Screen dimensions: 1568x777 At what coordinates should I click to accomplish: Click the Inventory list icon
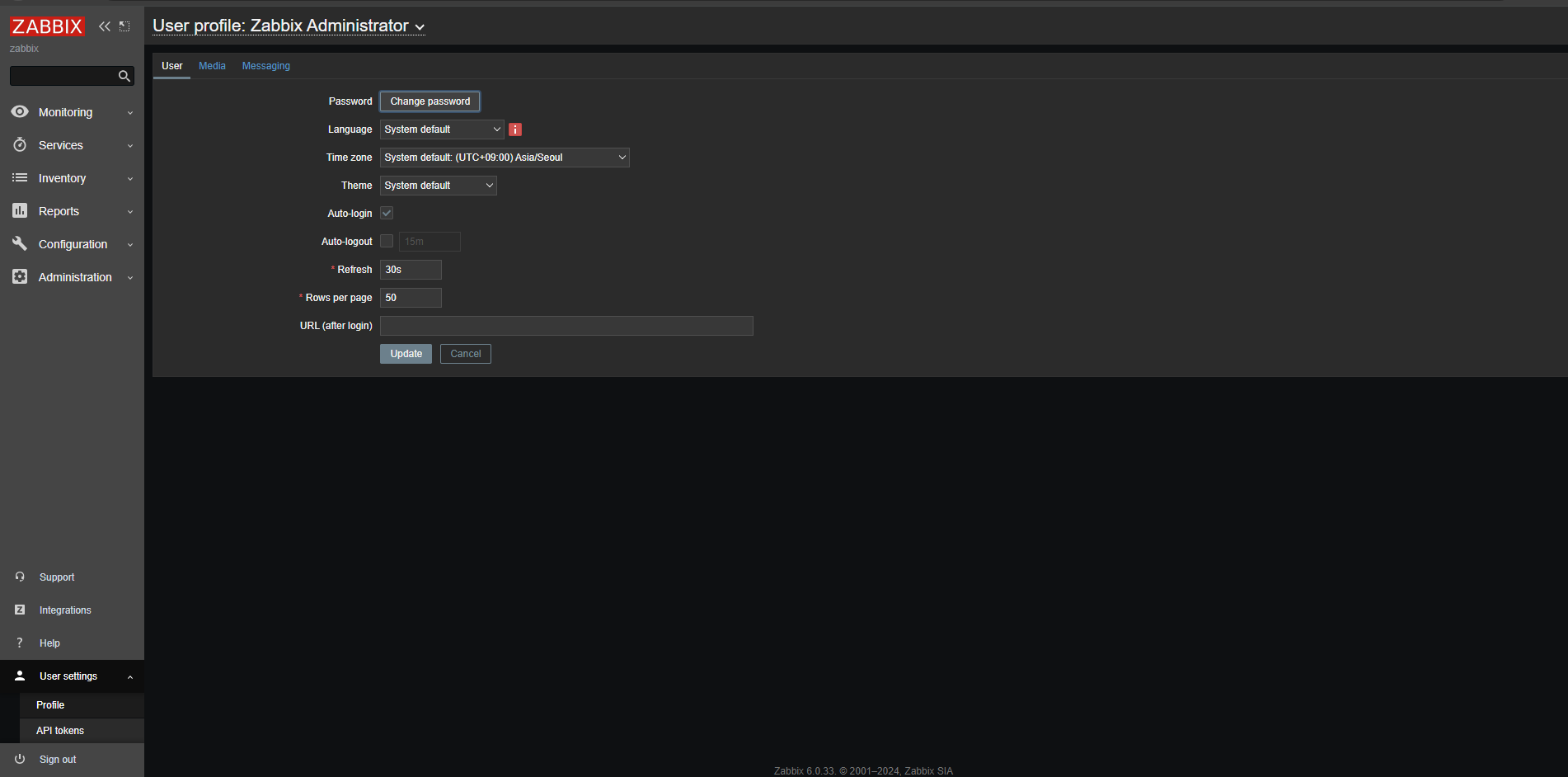(x=20, y=177)
